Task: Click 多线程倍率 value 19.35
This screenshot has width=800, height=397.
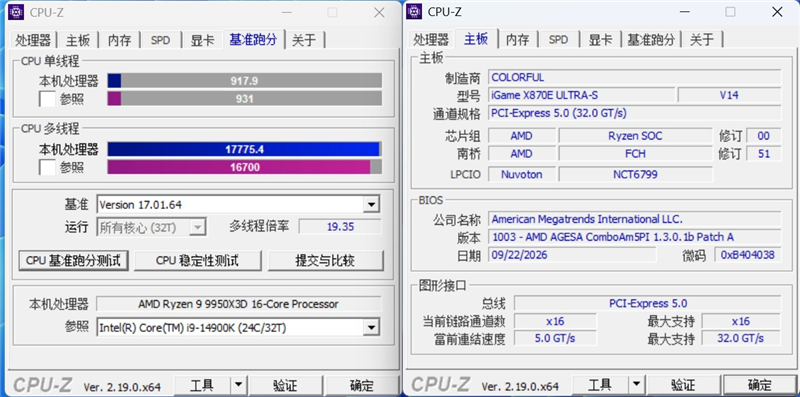Action: (340, 227)
